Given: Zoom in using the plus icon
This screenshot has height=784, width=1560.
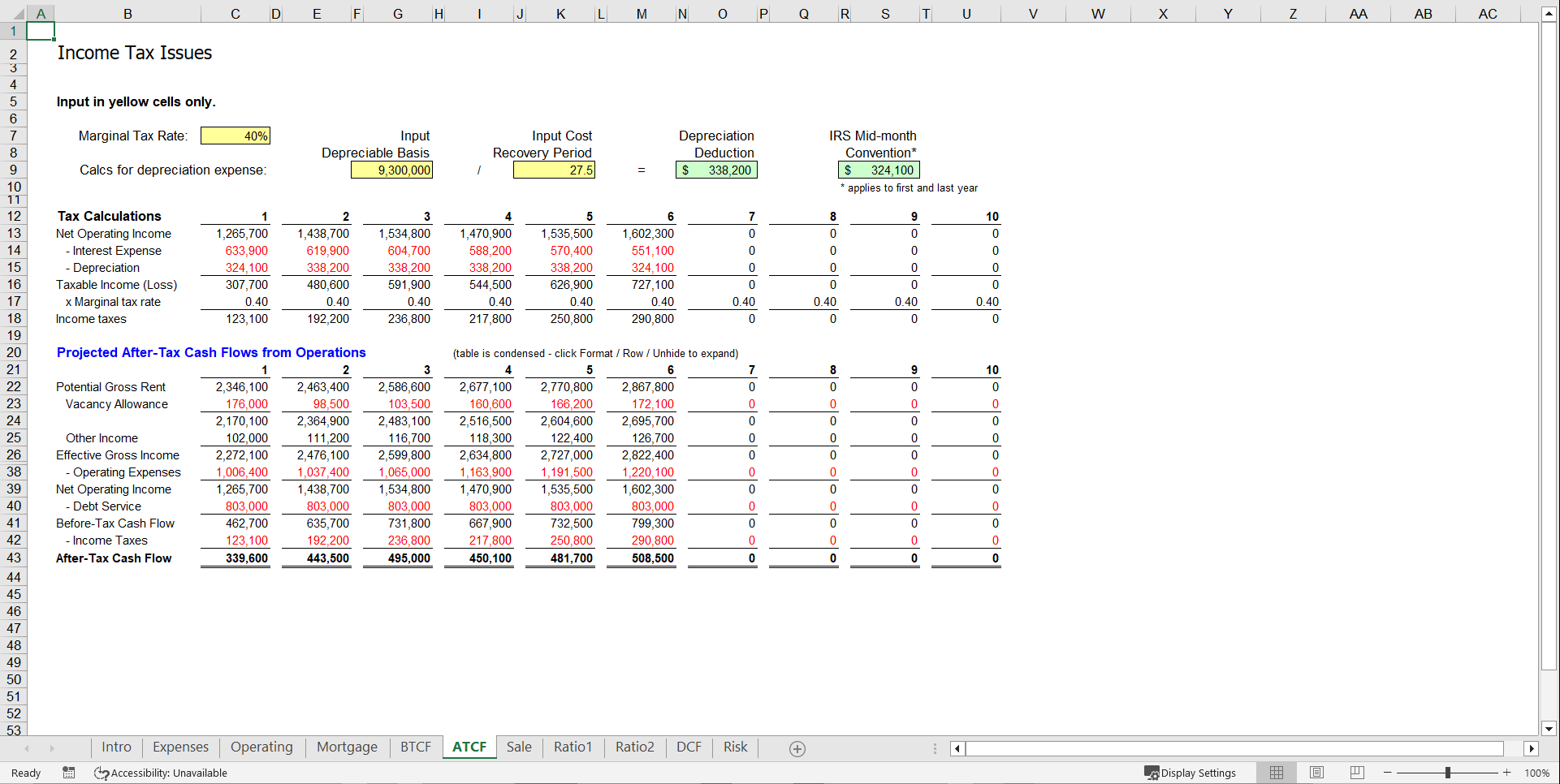Looking at the screenshot, I should click(x=1507, y=773).
